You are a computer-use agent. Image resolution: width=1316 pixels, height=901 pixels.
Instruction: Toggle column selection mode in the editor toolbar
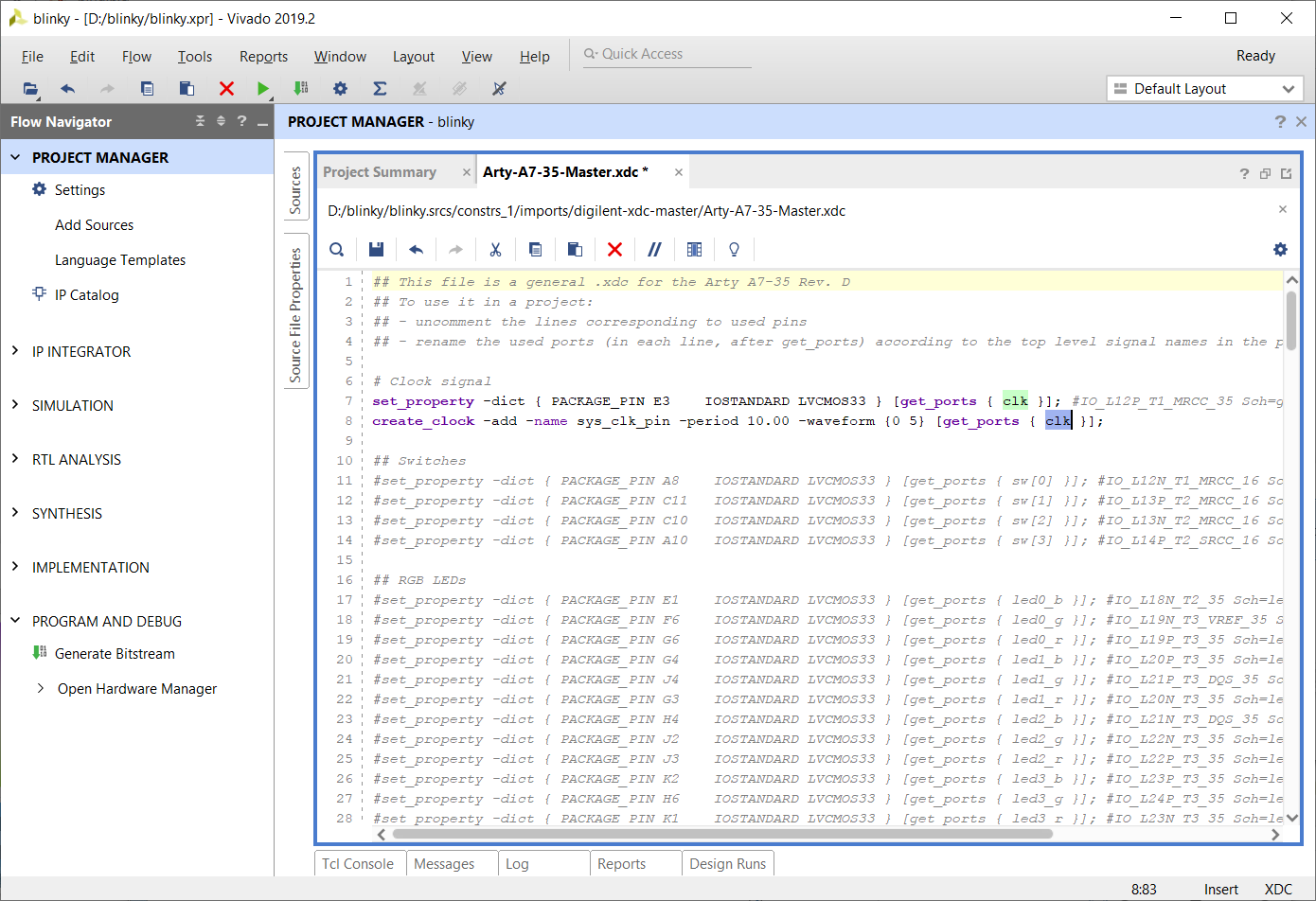point(694,249)
